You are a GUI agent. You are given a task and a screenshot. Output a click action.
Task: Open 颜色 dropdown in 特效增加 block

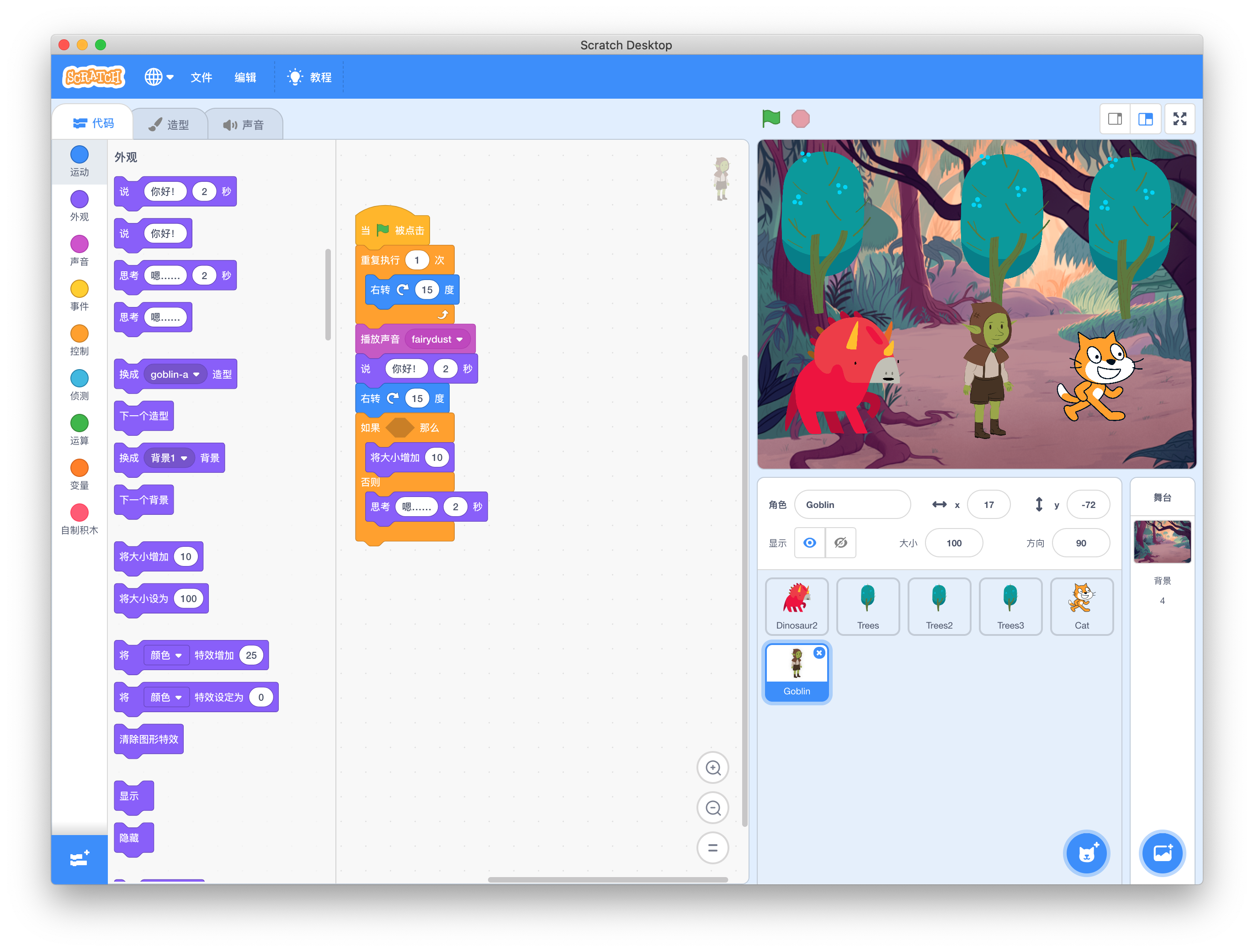[x=165, y=655]
